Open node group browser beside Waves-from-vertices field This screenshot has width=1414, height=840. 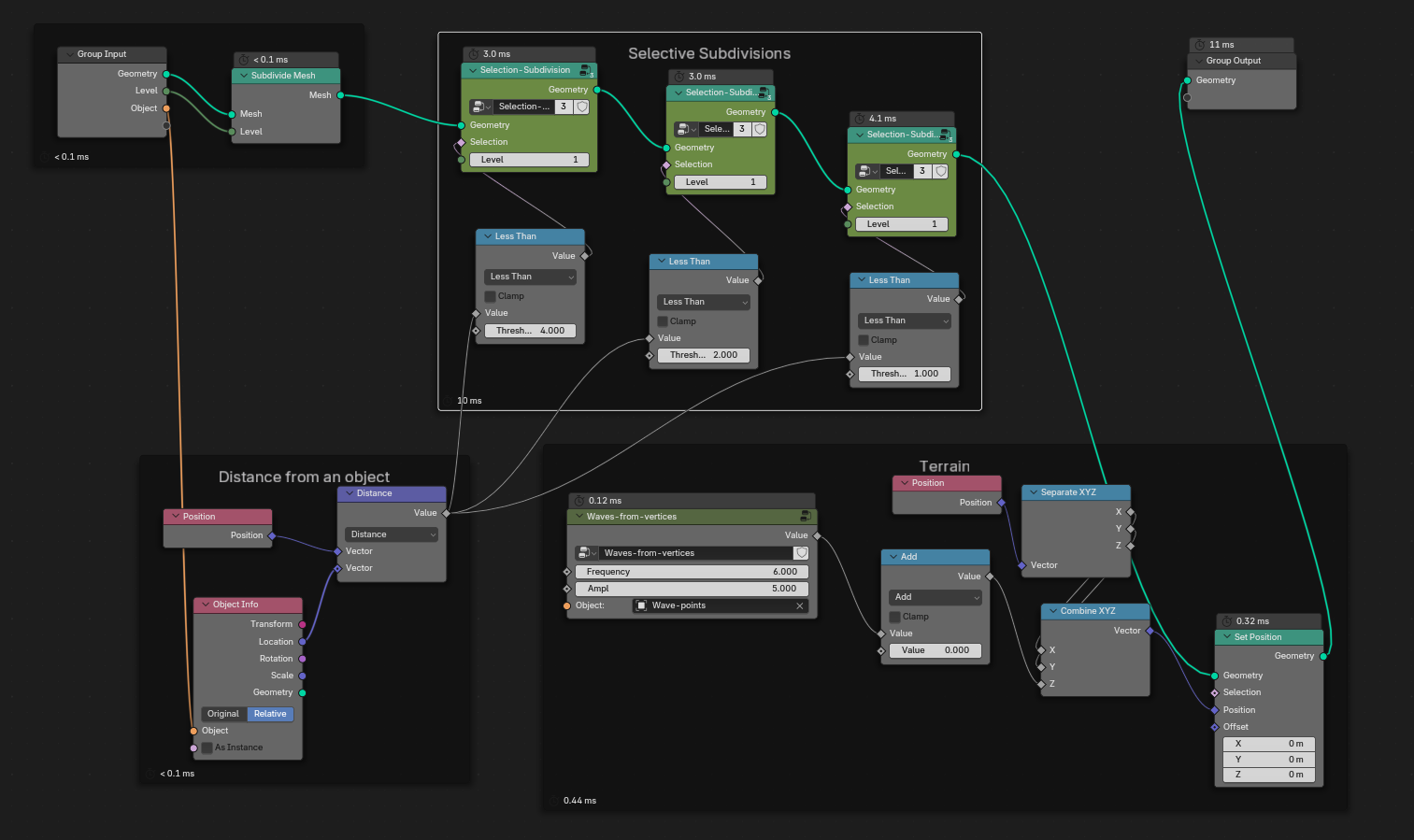pos(586,553)
